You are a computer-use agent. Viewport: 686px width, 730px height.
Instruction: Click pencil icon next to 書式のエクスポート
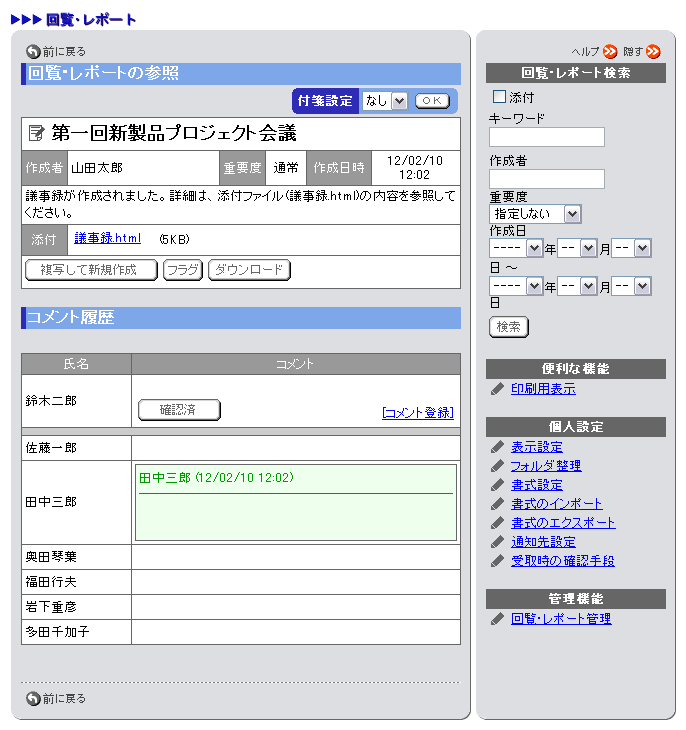(x=497, y=523)
